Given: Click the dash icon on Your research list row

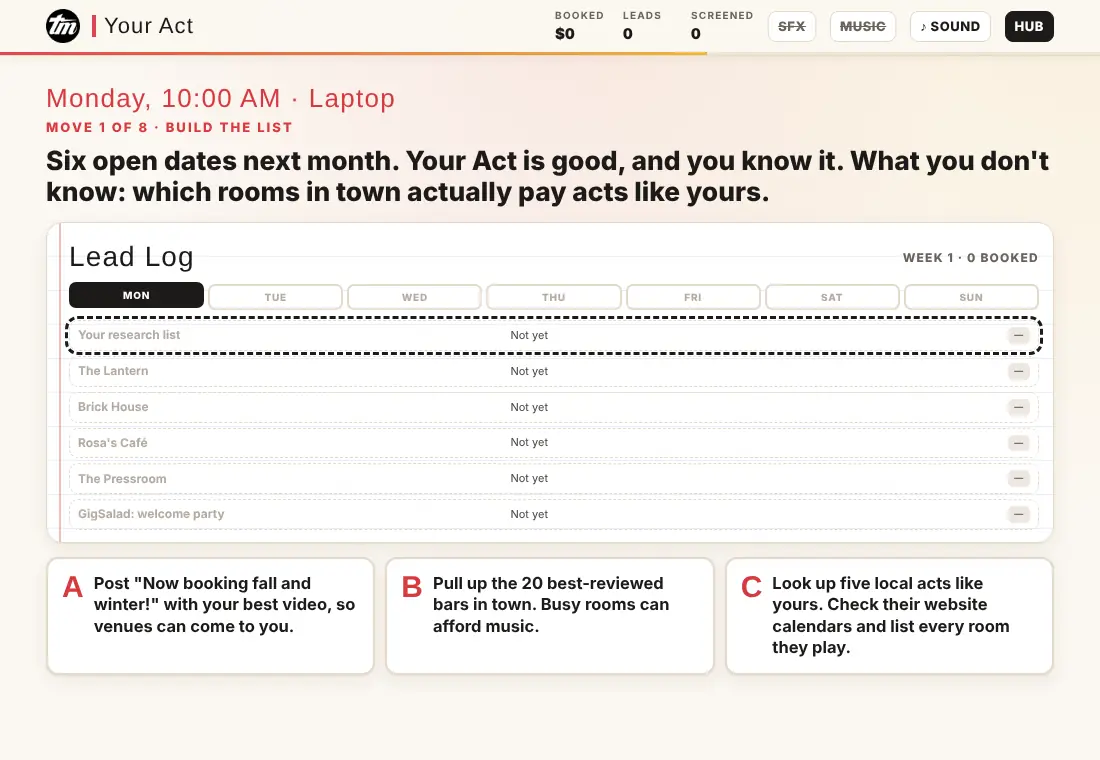Looking at the screenshot, I should tap(1018, 335).
